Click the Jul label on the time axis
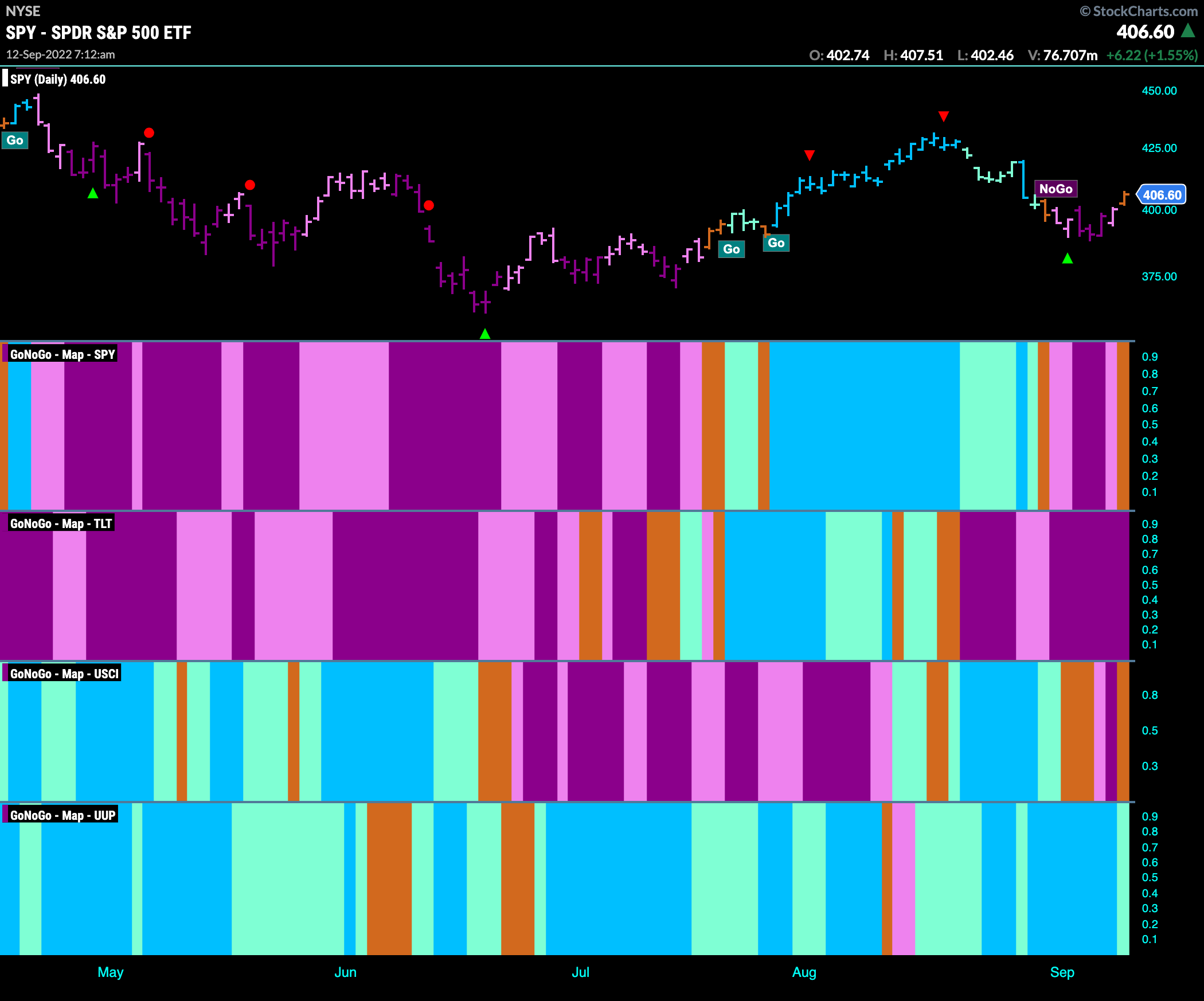 [x=581, y=972]
